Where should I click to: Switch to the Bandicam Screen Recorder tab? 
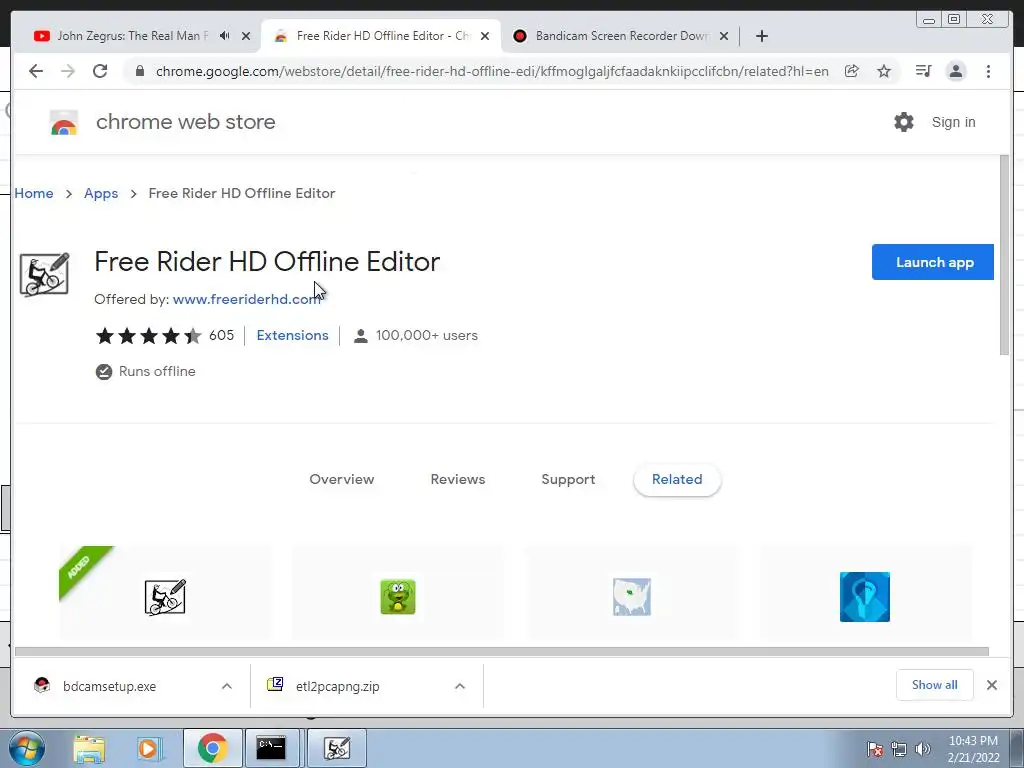coord(622,36)
